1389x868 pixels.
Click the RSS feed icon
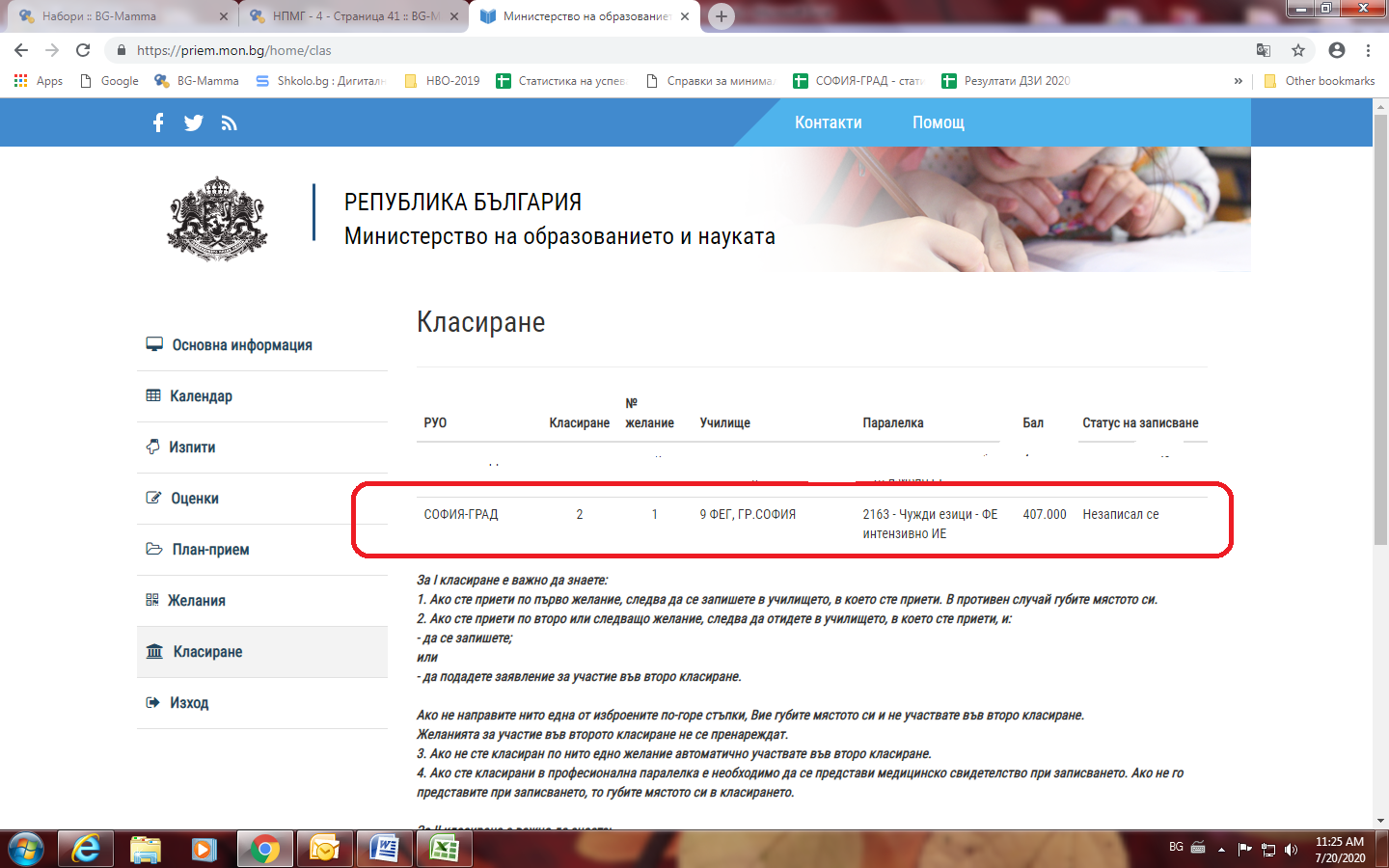pos(229,122)
